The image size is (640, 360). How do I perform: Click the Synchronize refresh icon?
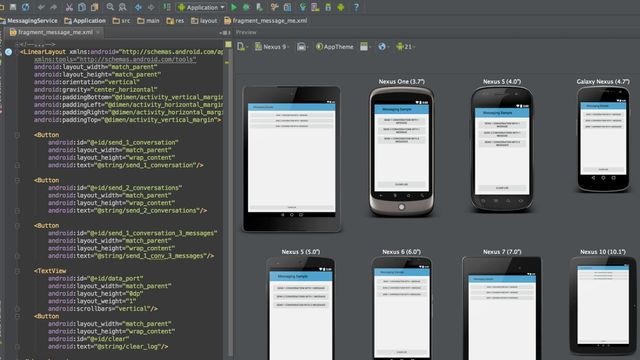pyautogui.click(x=25, y=7)
